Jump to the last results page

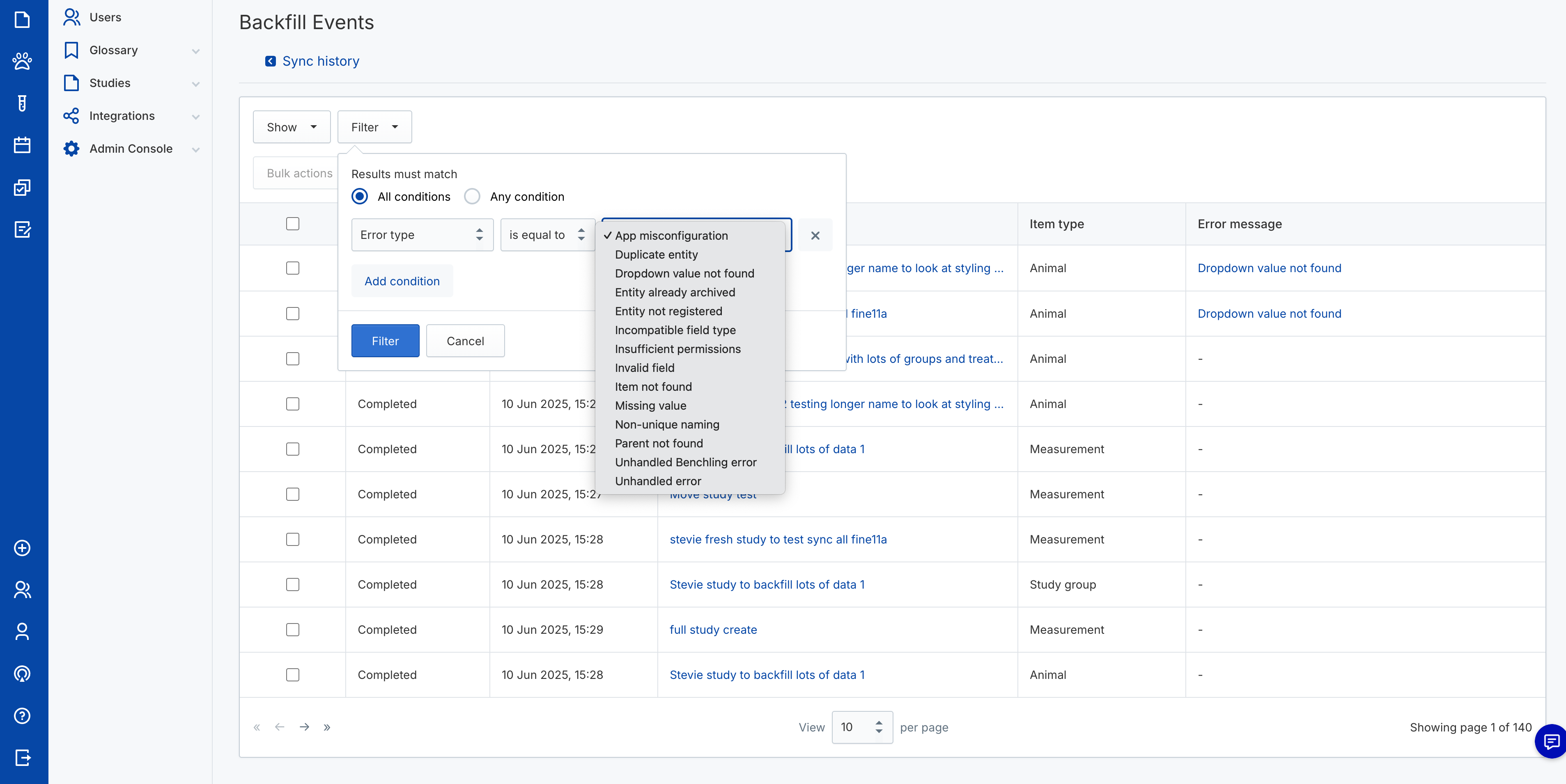pos(327,727)
